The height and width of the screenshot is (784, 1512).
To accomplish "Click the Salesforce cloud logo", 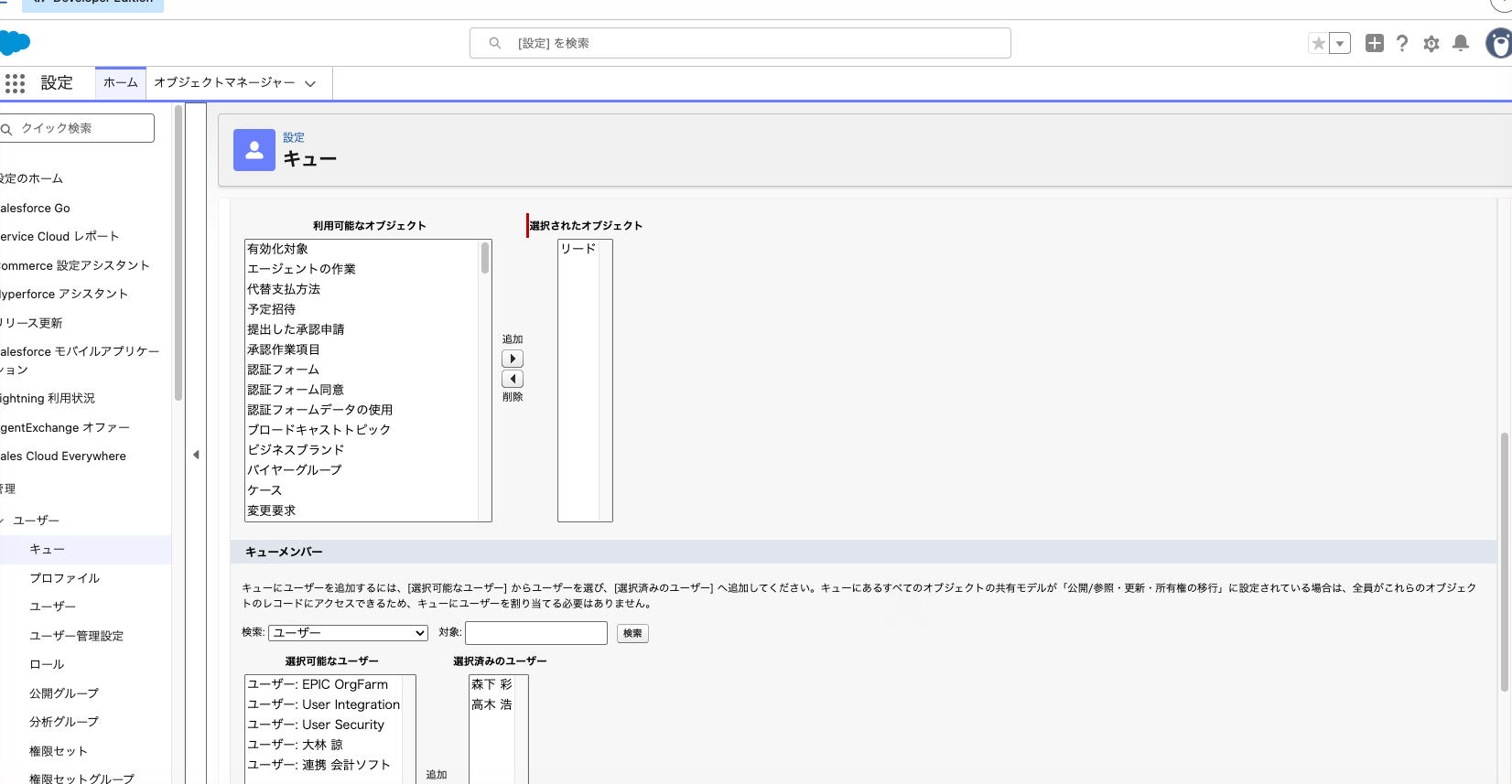I will pos(15,43).
